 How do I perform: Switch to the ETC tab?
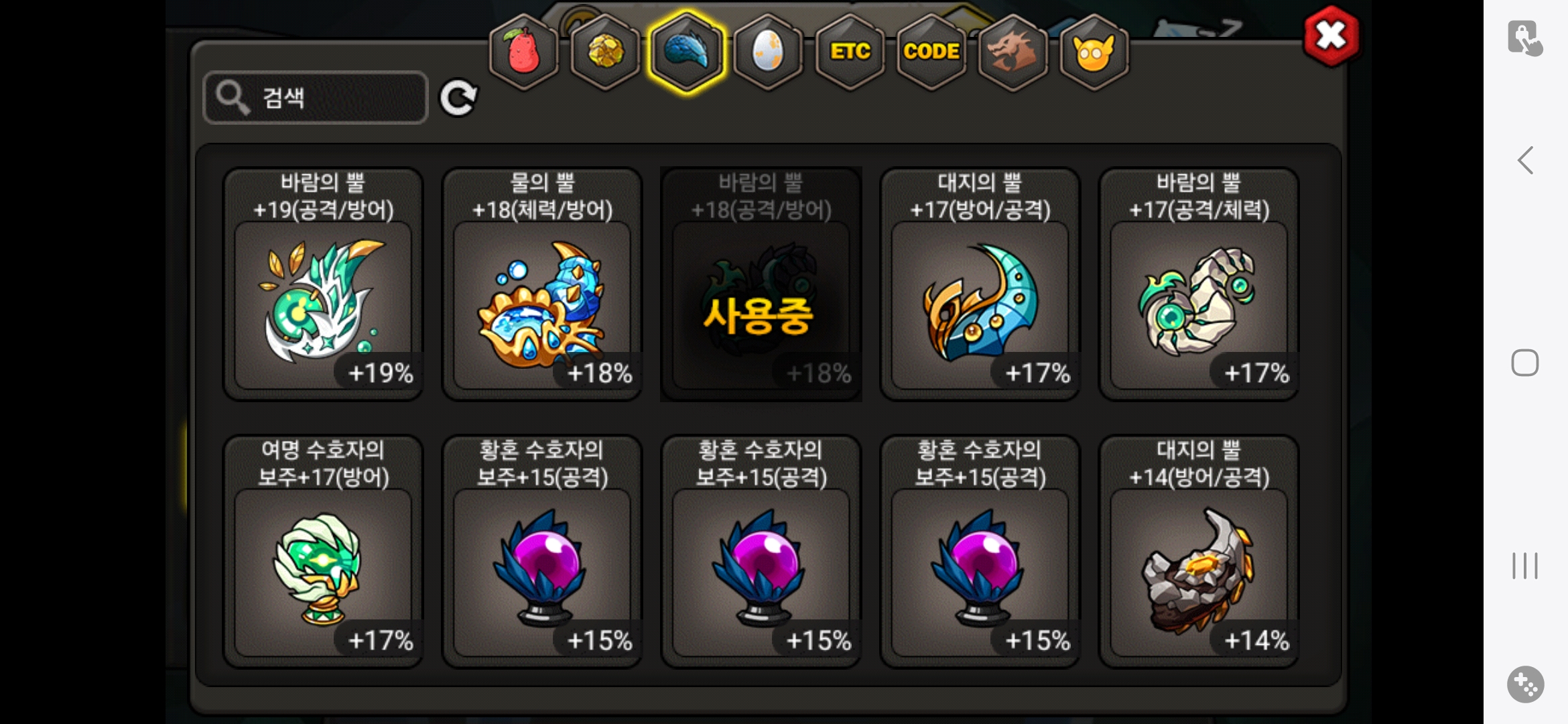(x=850, y=52)
